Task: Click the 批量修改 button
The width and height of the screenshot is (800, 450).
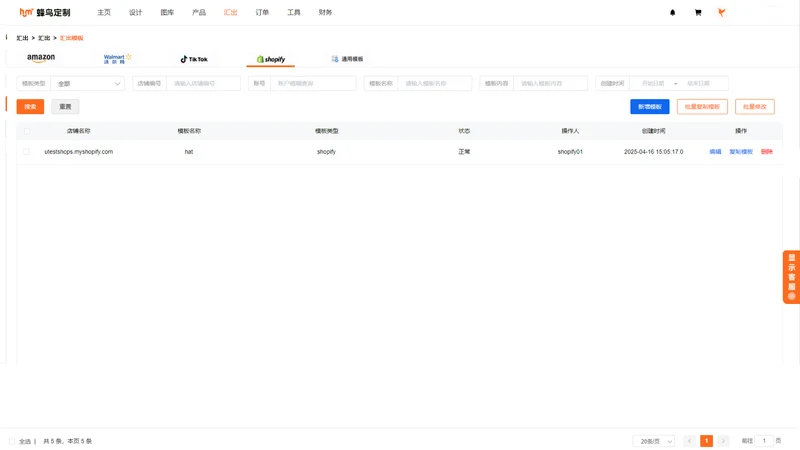Action: coord(755,107)
